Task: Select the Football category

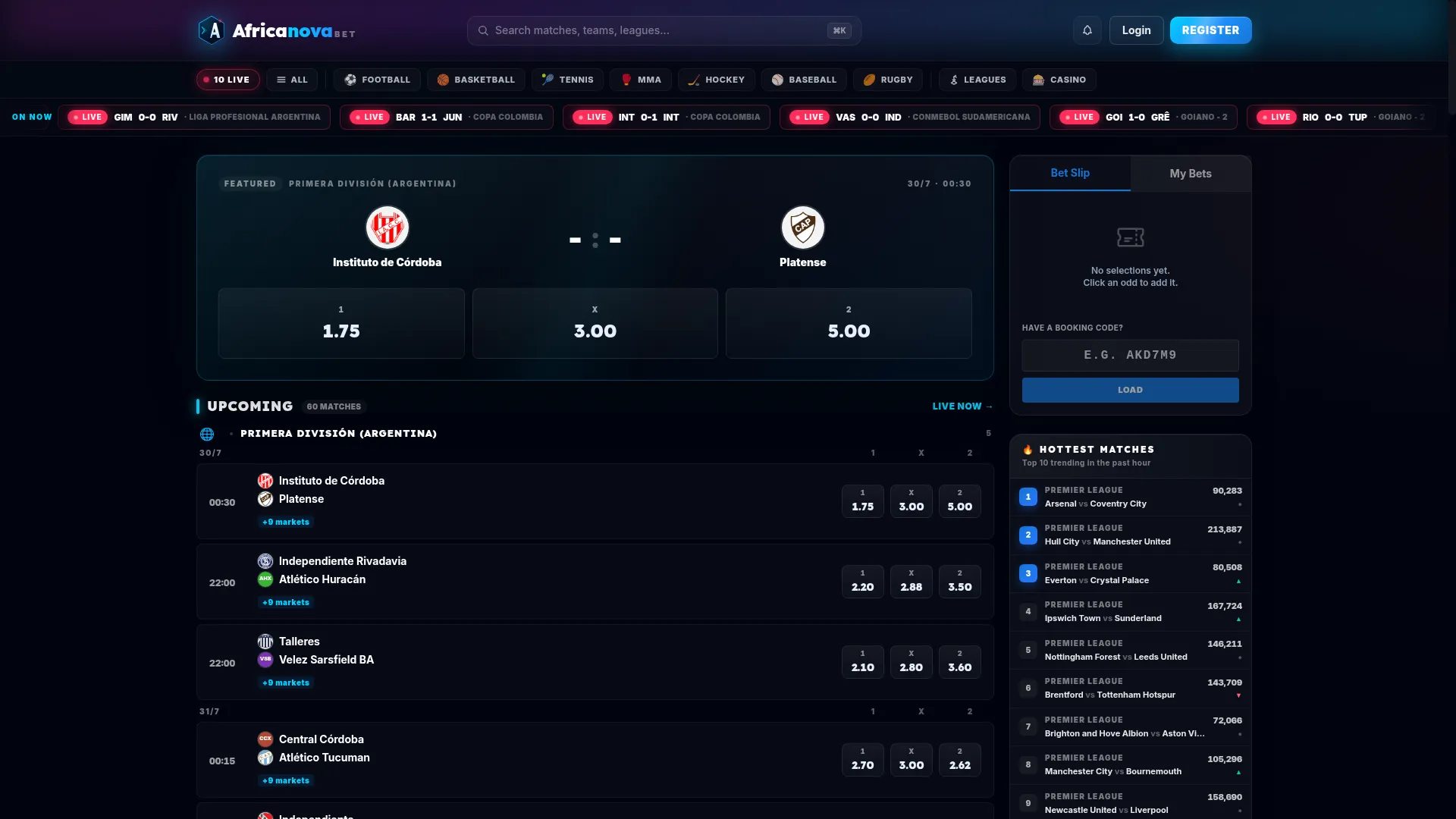Action: point(377,80)
